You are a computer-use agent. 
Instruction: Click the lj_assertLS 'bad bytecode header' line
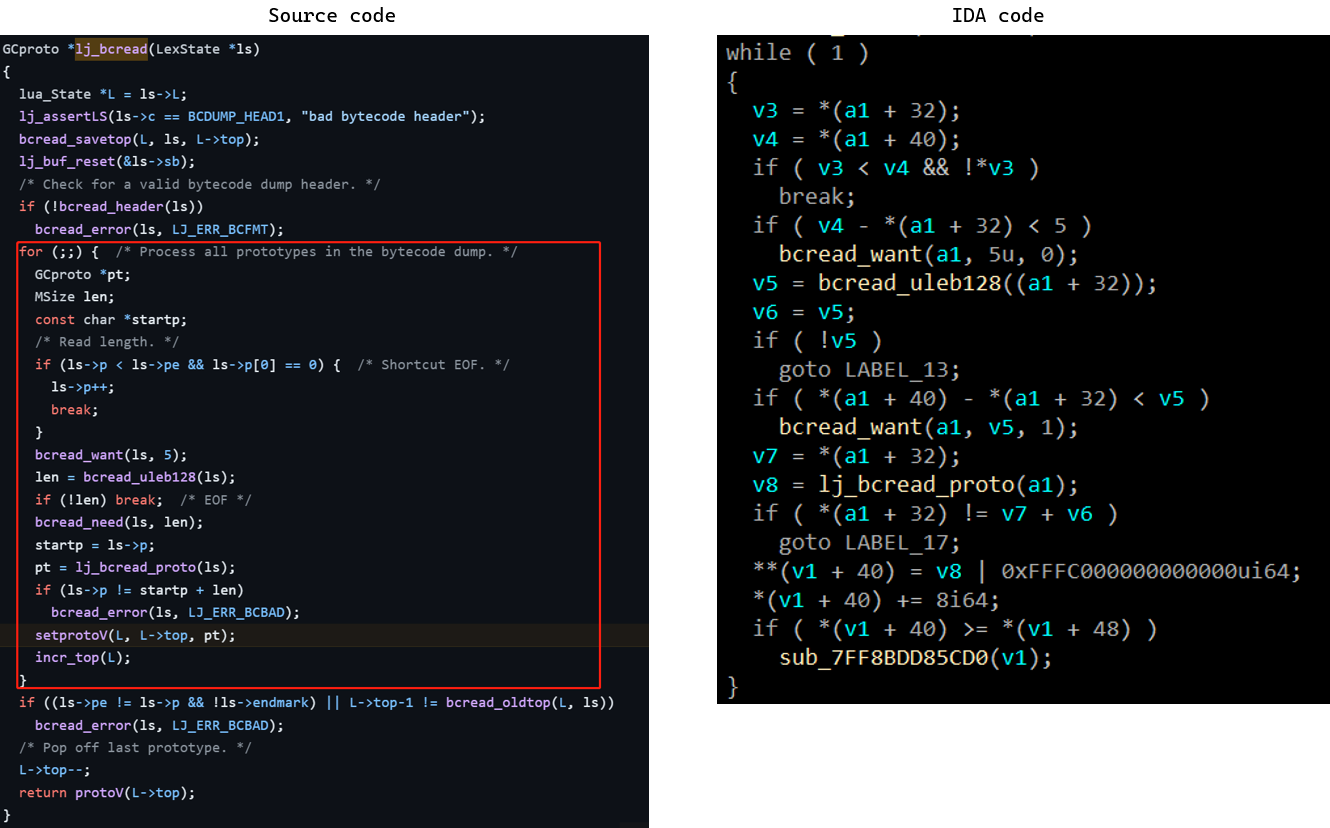[252, 116]
